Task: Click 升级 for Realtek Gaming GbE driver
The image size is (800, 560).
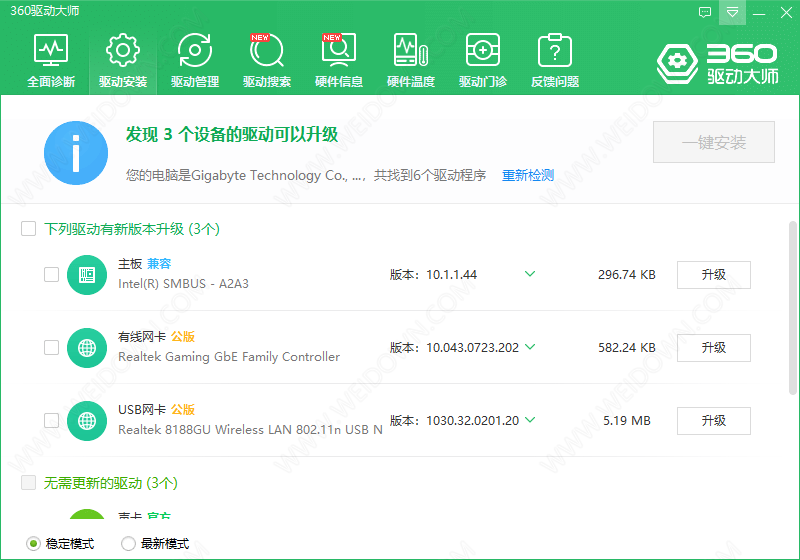Action: [x=714, y=348]
